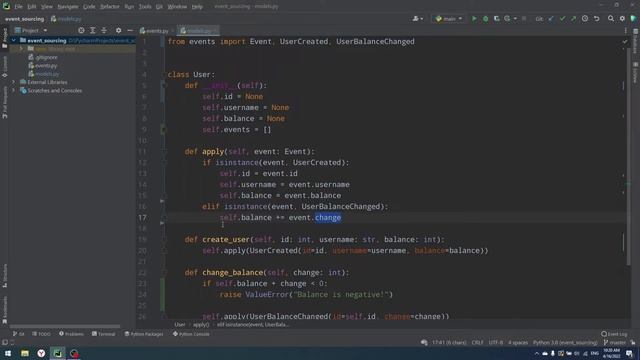Open the Terminal tool window
The width and height of the screenshot is (640, 360).
(x=103, y=334)
